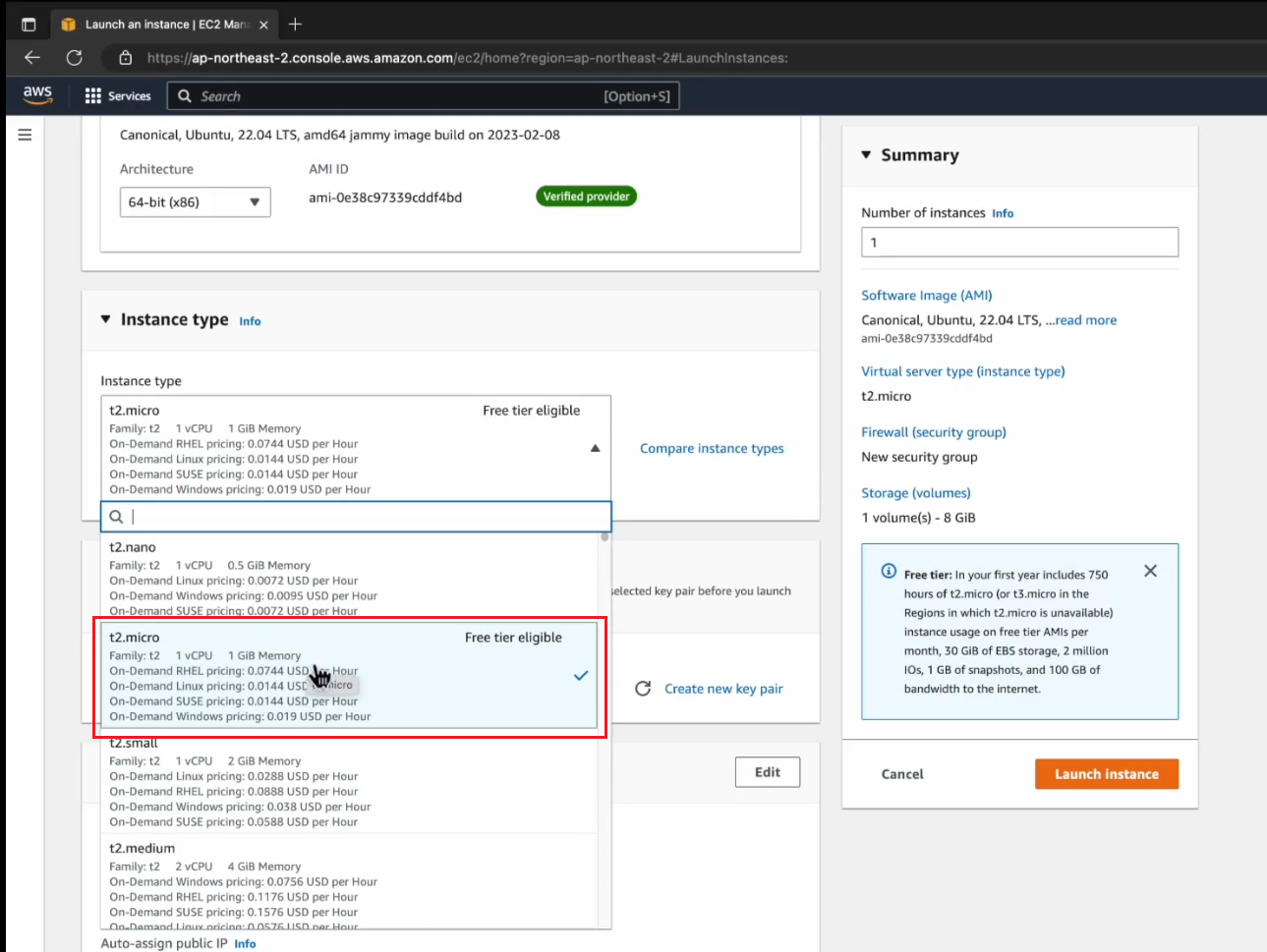Click the Cancel button

point(902,774)
